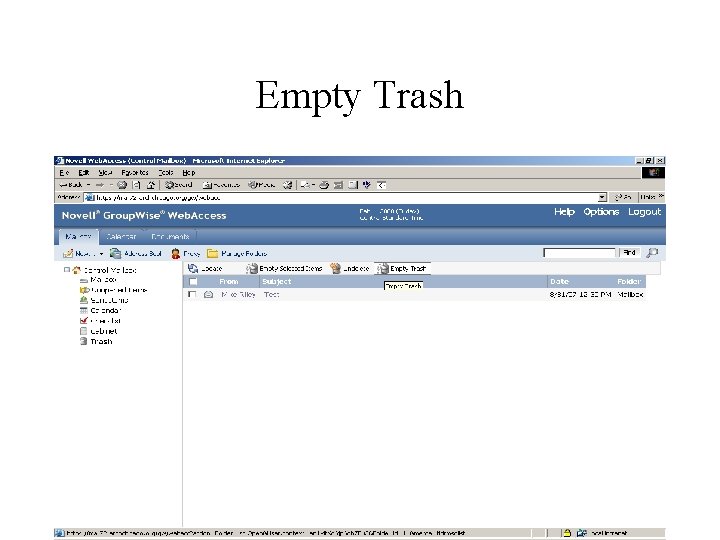
Task: Click the browser Mail icon
Action: tap(305, 185)
